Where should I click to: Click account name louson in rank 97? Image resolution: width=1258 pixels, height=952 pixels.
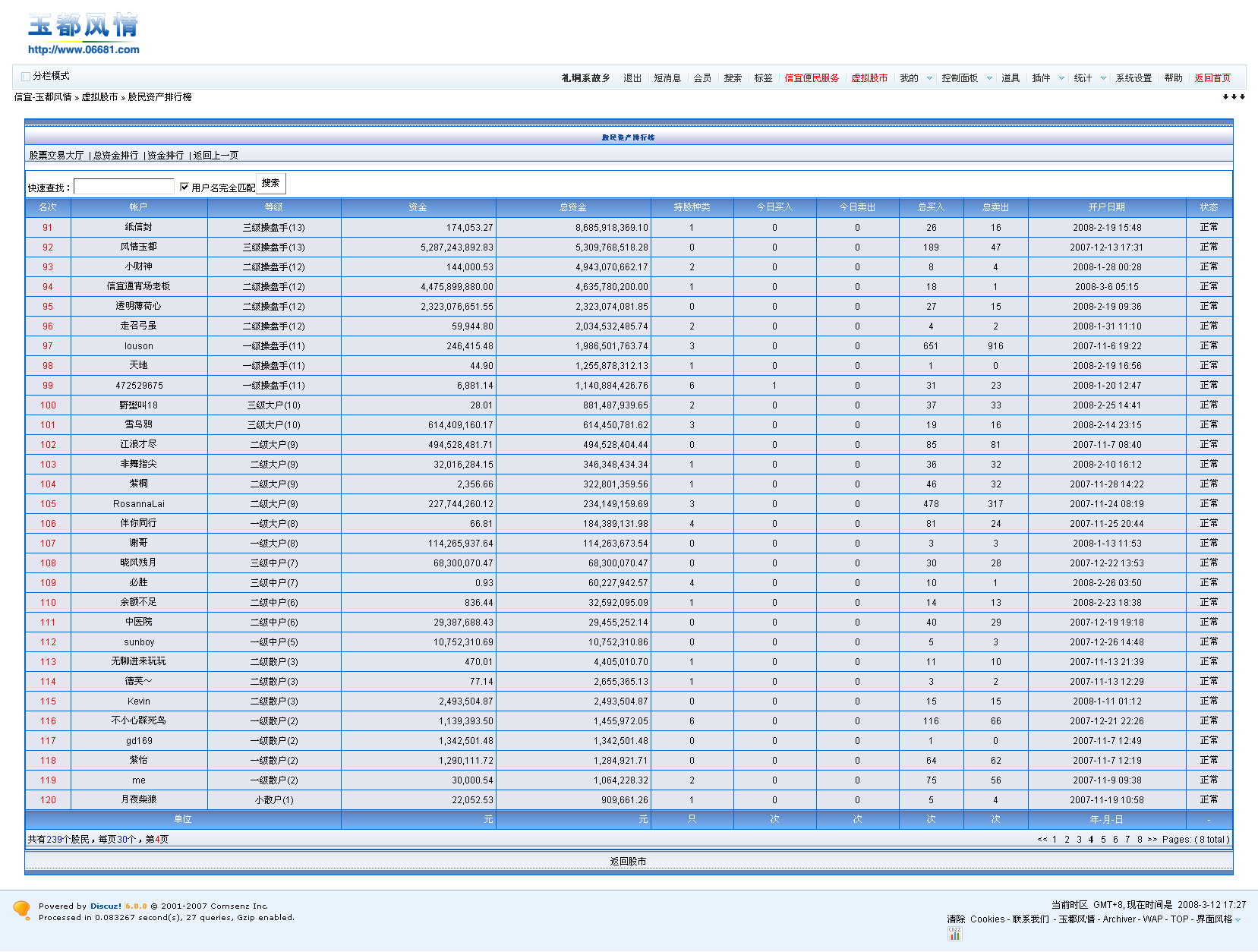pos(138,346)
